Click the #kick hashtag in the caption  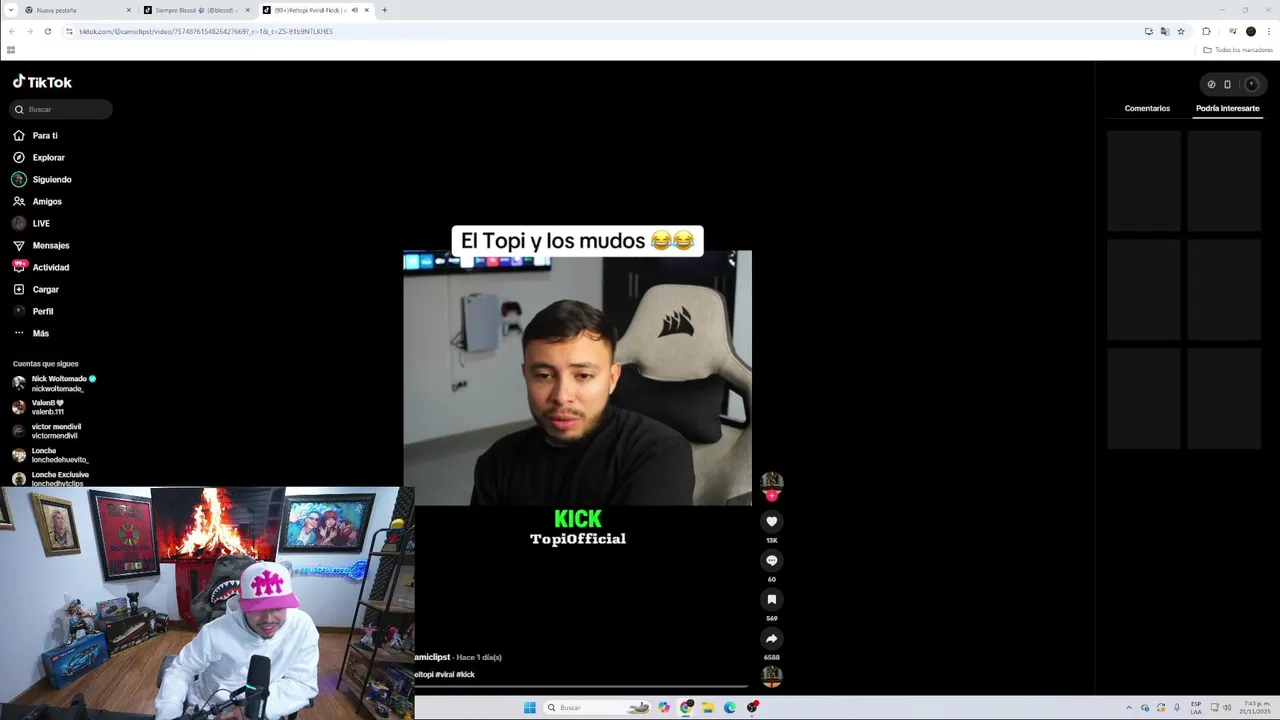465,674
